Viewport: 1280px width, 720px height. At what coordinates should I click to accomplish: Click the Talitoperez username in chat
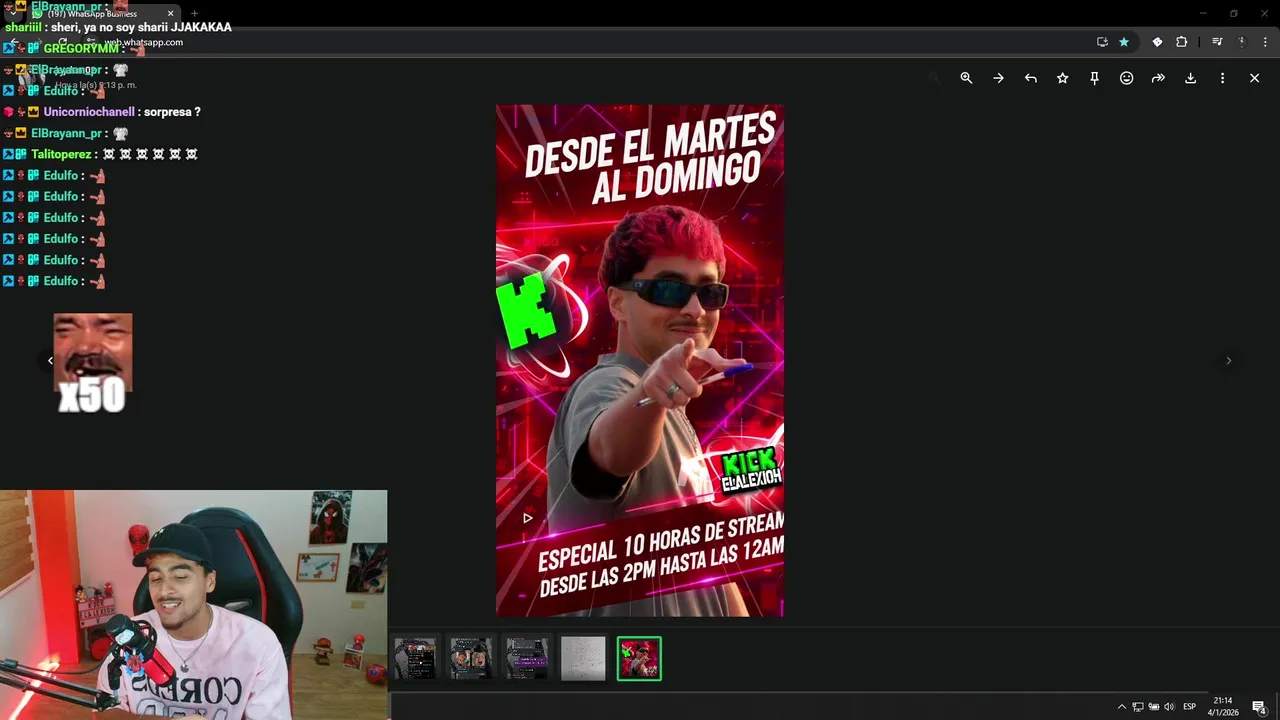tap(61, 154)
